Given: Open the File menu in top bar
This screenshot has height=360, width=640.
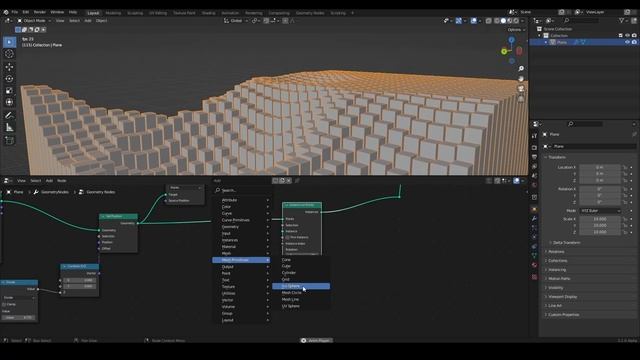Looking at the screenshot, I should 15,12.
